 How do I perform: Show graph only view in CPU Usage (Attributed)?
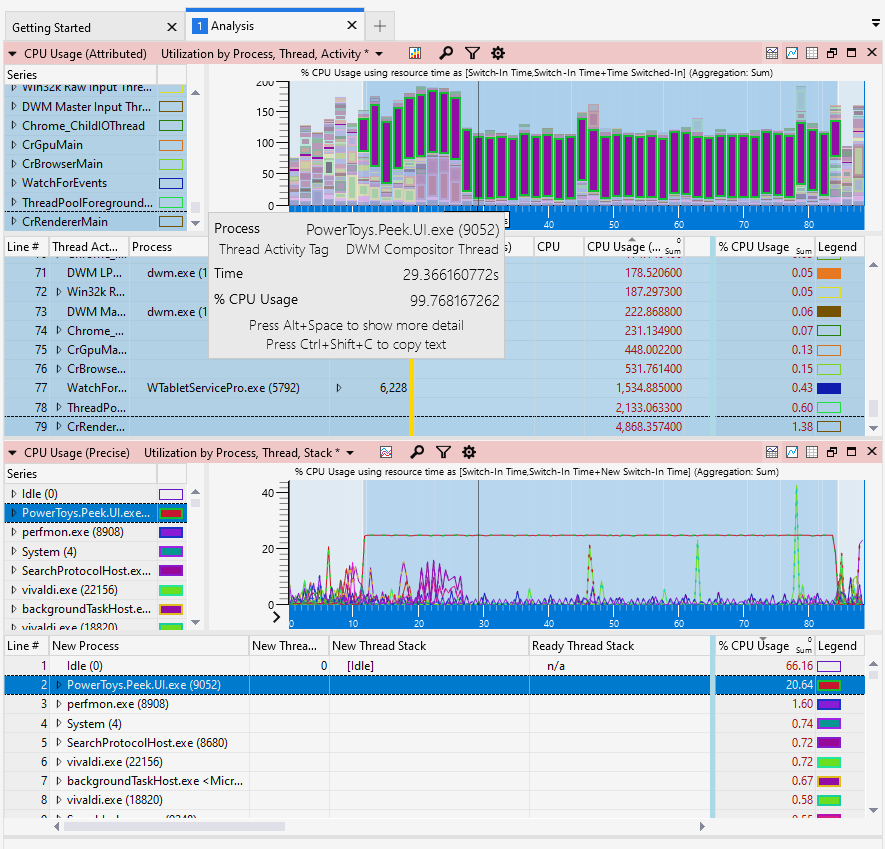[792, 53]
